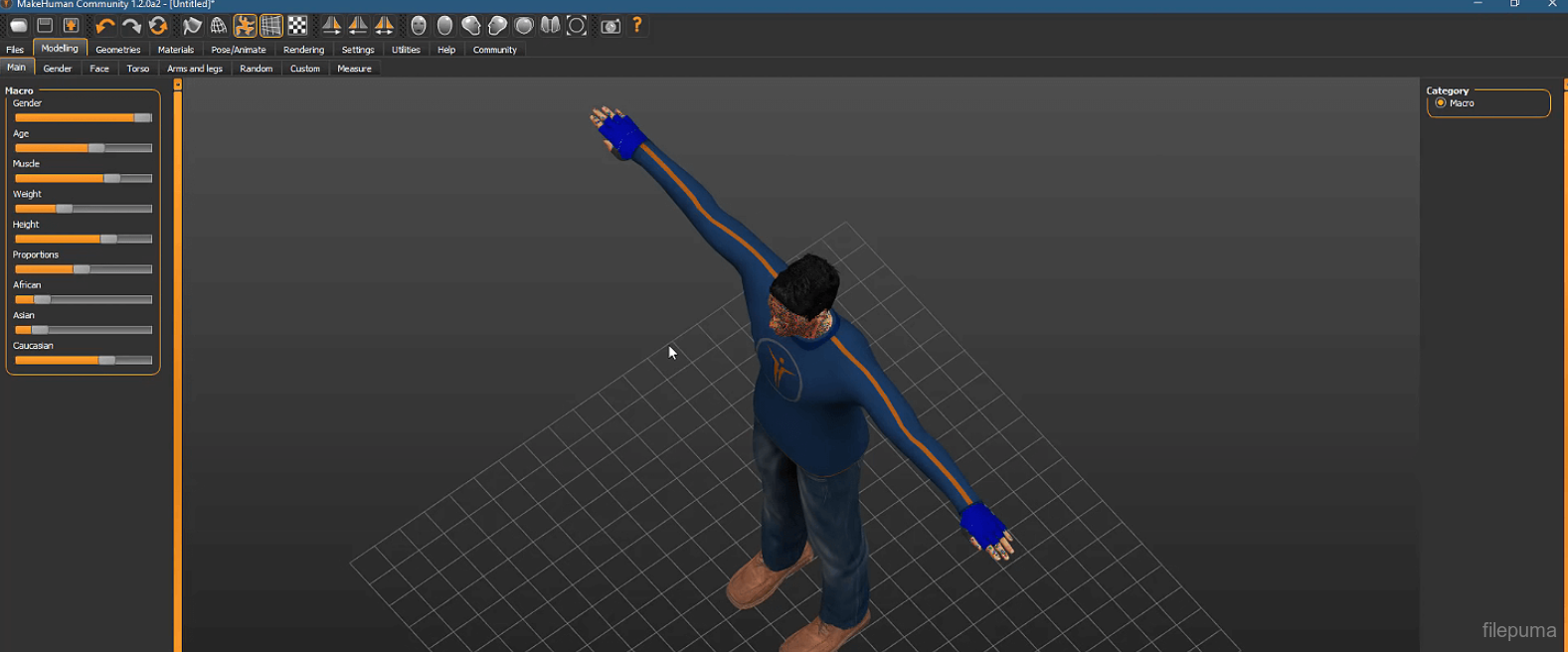This screenshot has height=652, width=1568.
Task: Toggle the wireframe view icon
Action: (x=219, y=26)
